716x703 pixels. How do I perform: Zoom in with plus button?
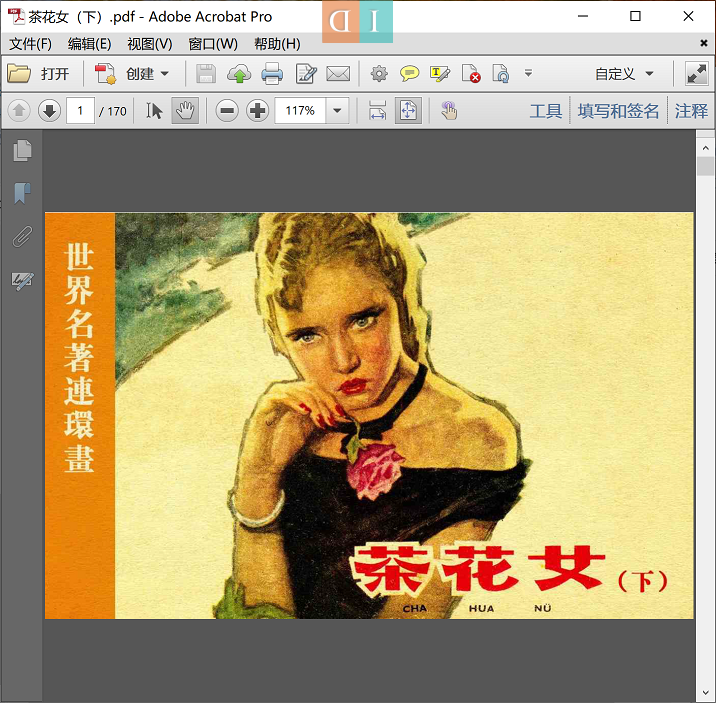tap(258, 110)
